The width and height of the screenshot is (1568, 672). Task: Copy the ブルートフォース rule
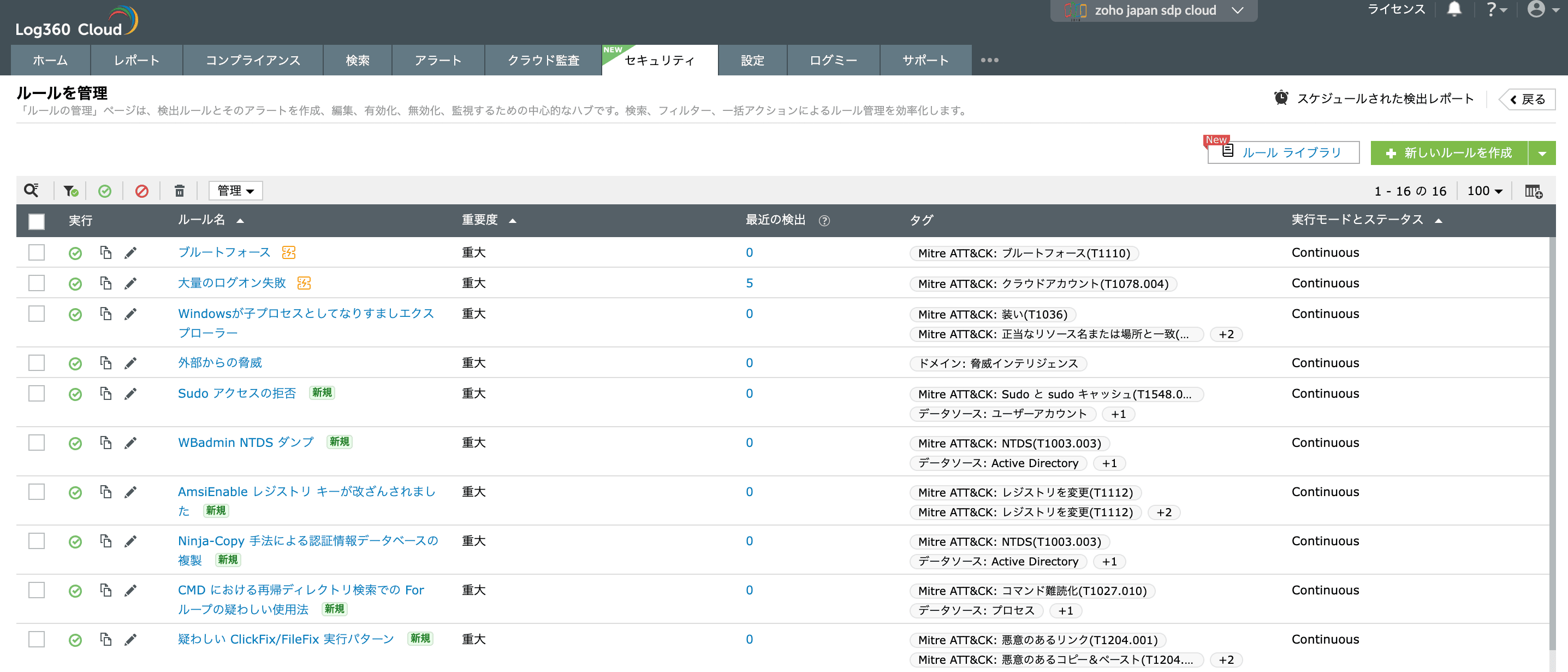click(x=106, y=252)
